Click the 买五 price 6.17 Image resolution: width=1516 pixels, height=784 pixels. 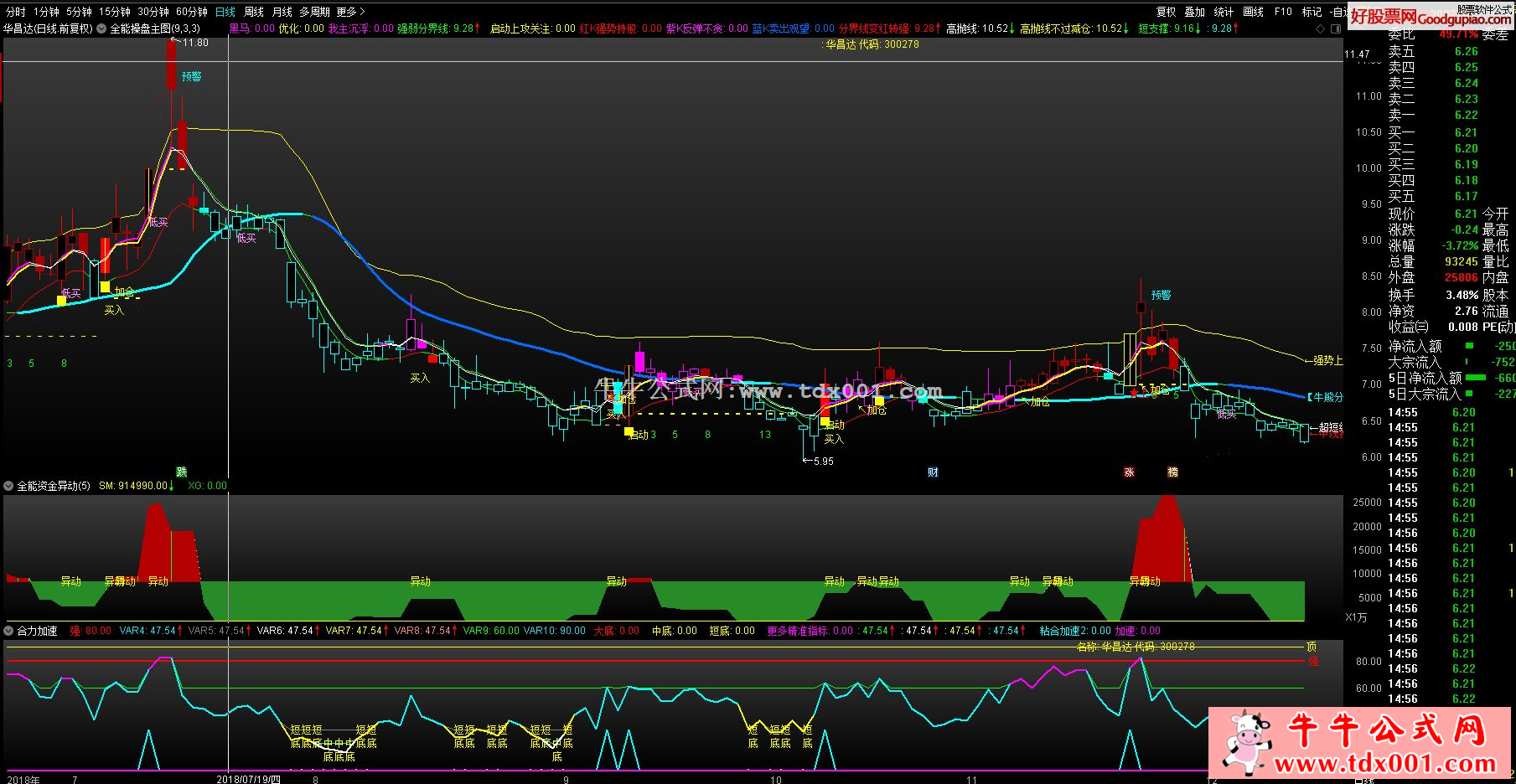pyautogui.click(x=1466, y=196)
